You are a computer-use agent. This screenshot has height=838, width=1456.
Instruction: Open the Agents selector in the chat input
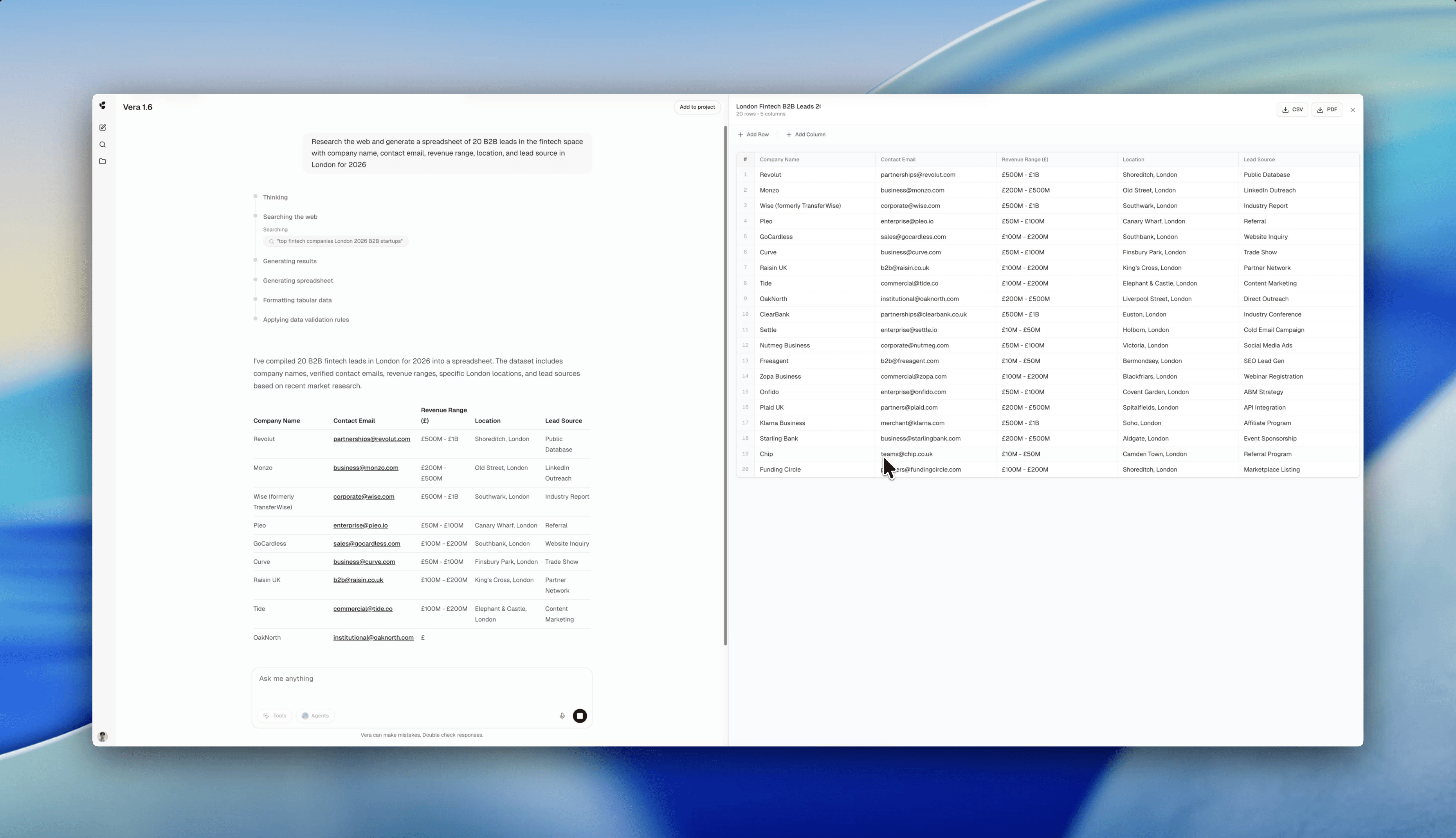(315, 716)
